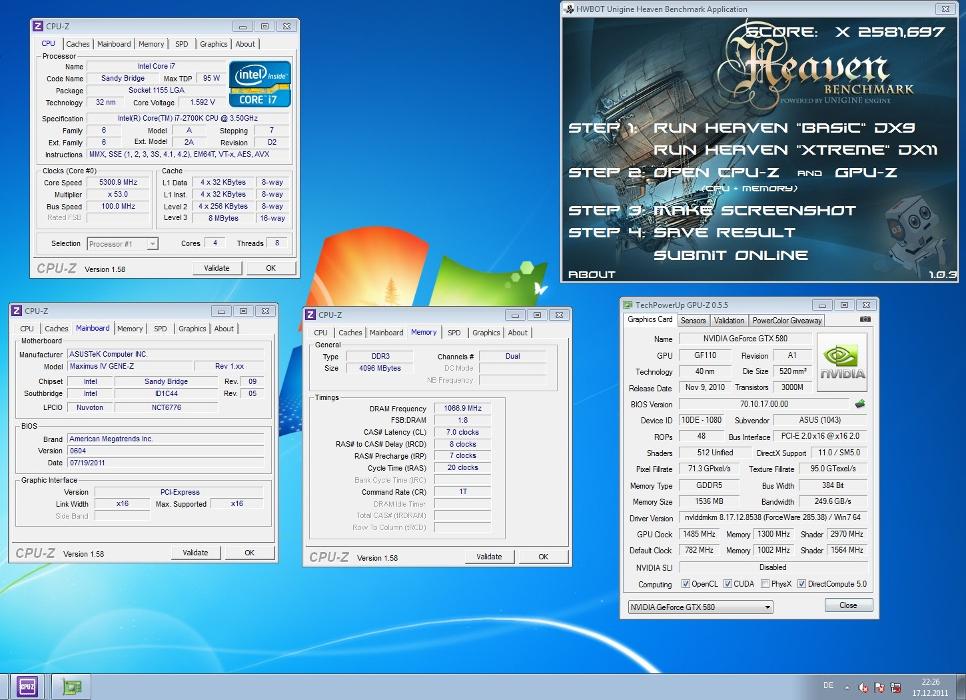Click the NVIDIA logo in GPU-Z
Screen dimensions: 966x700
pos(842,363)
